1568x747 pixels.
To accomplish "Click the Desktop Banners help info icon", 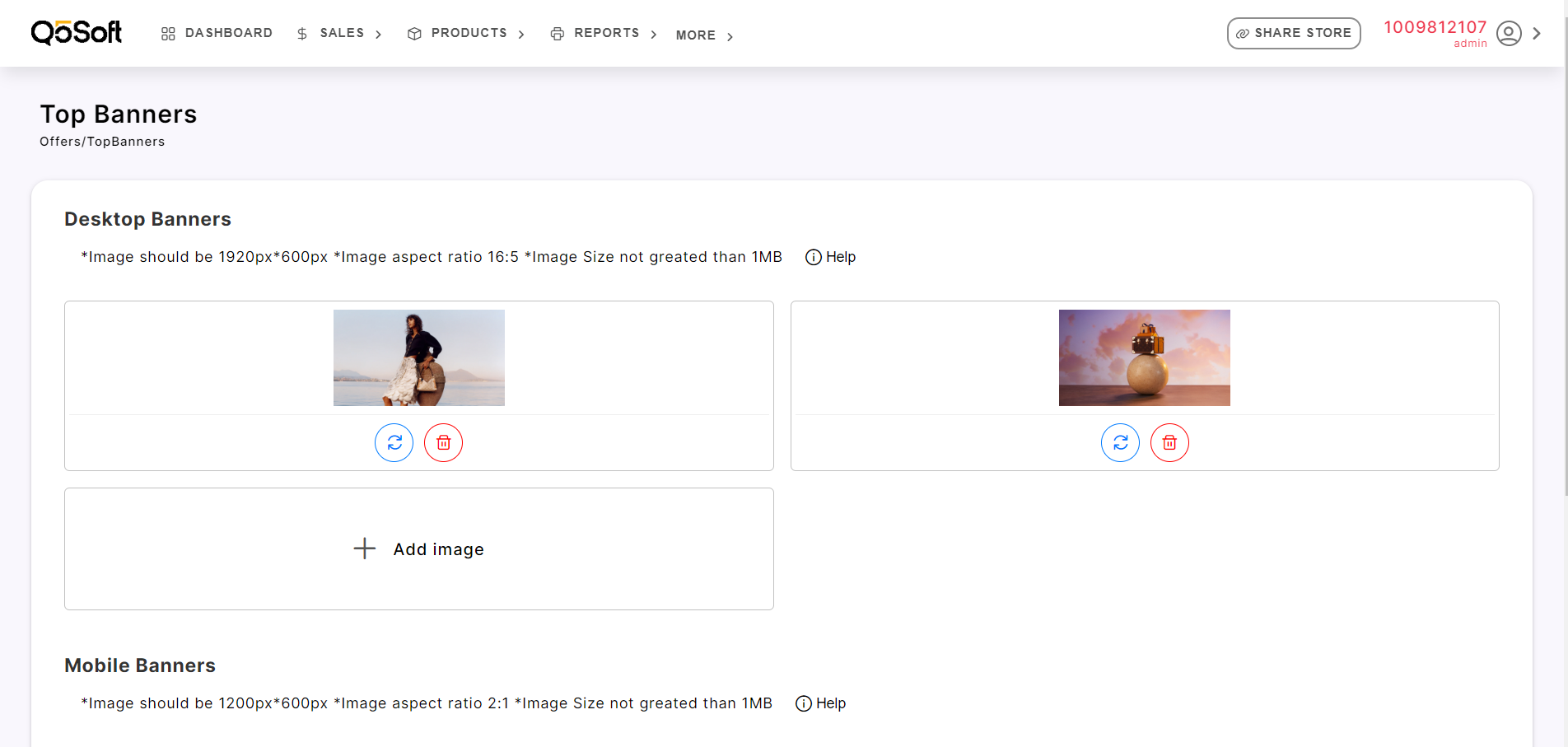I will pos(813,257).
